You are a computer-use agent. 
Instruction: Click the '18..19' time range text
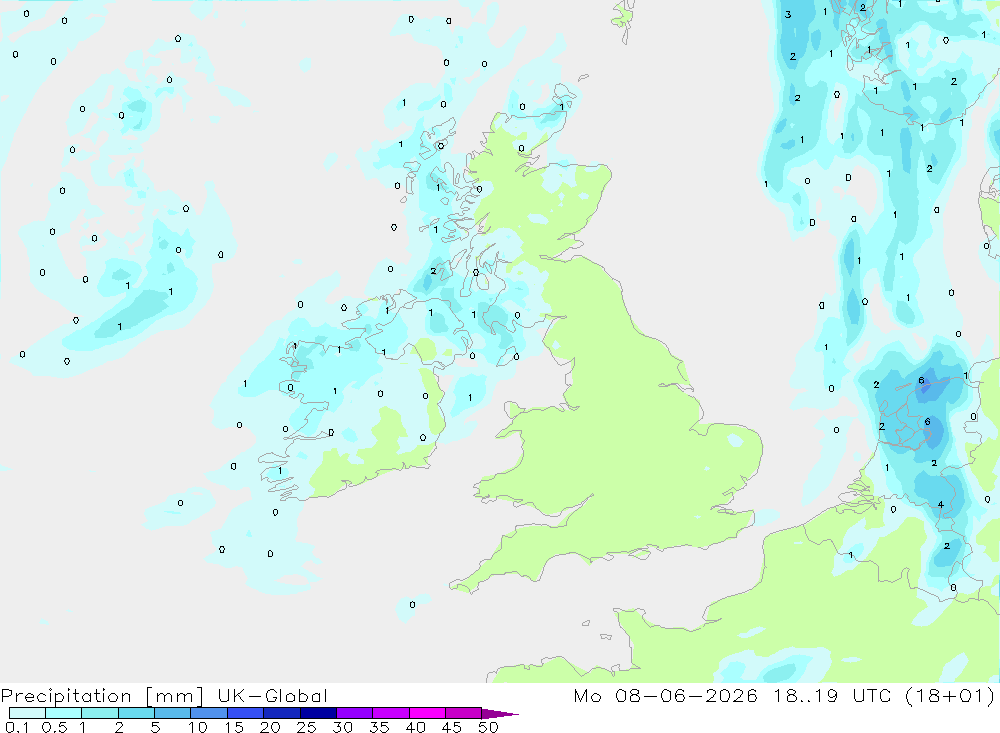click(x=805, y=695)
